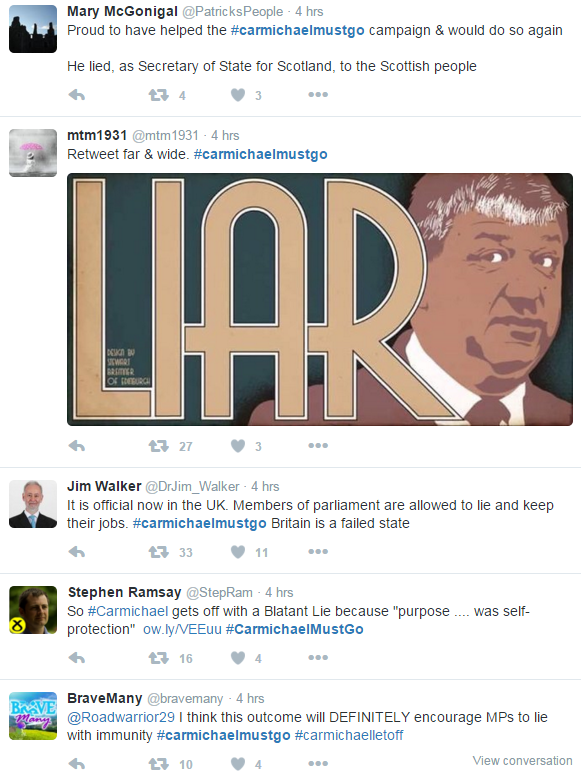The height and width of the screenshot is (777, 581).
Task: Reply to Mary McGonigal's tweet
Action: coord(77,95)
